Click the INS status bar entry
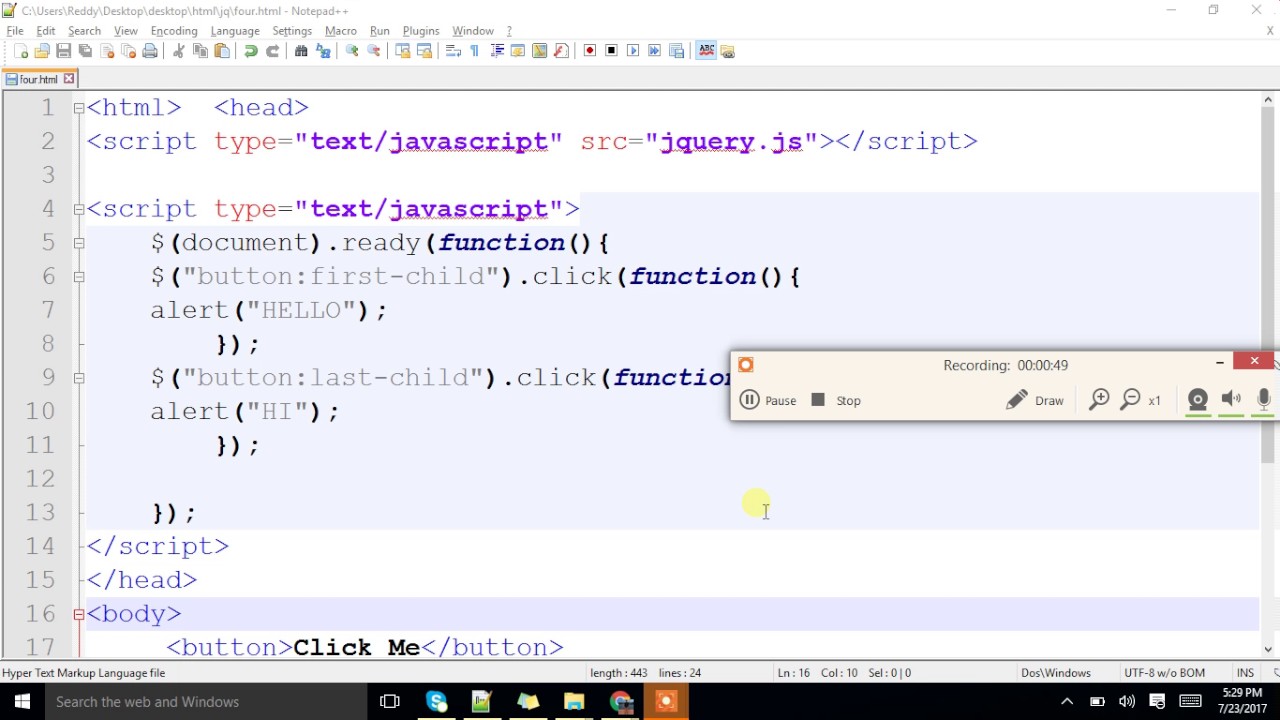This screenshot has width=1280, height=720. tap(1245, 673)
